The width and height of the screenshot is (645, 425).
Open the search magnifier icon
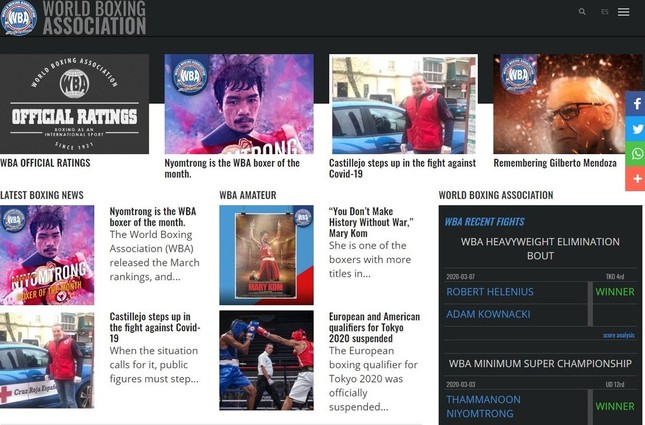pos(582,12)
